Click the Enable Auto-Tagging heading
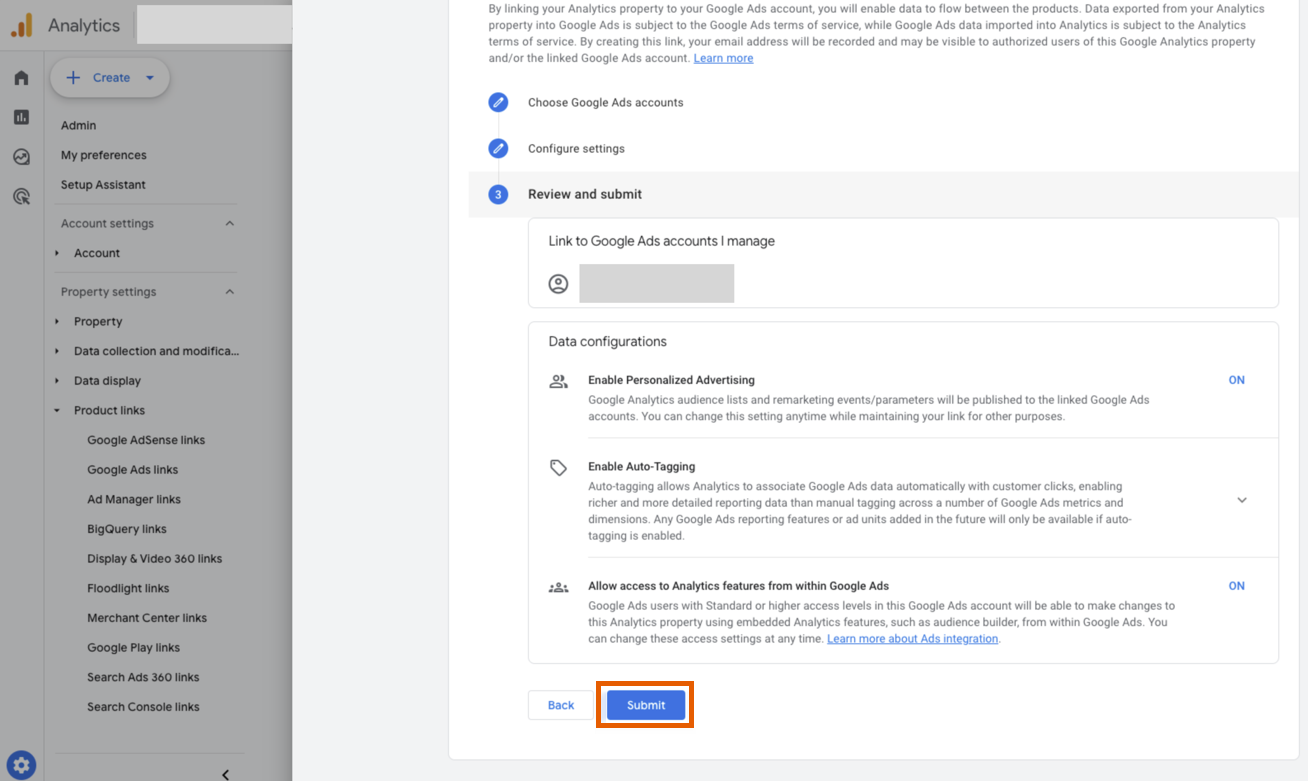The width and height of the screenshot is (1308, 781). [641, 466]
